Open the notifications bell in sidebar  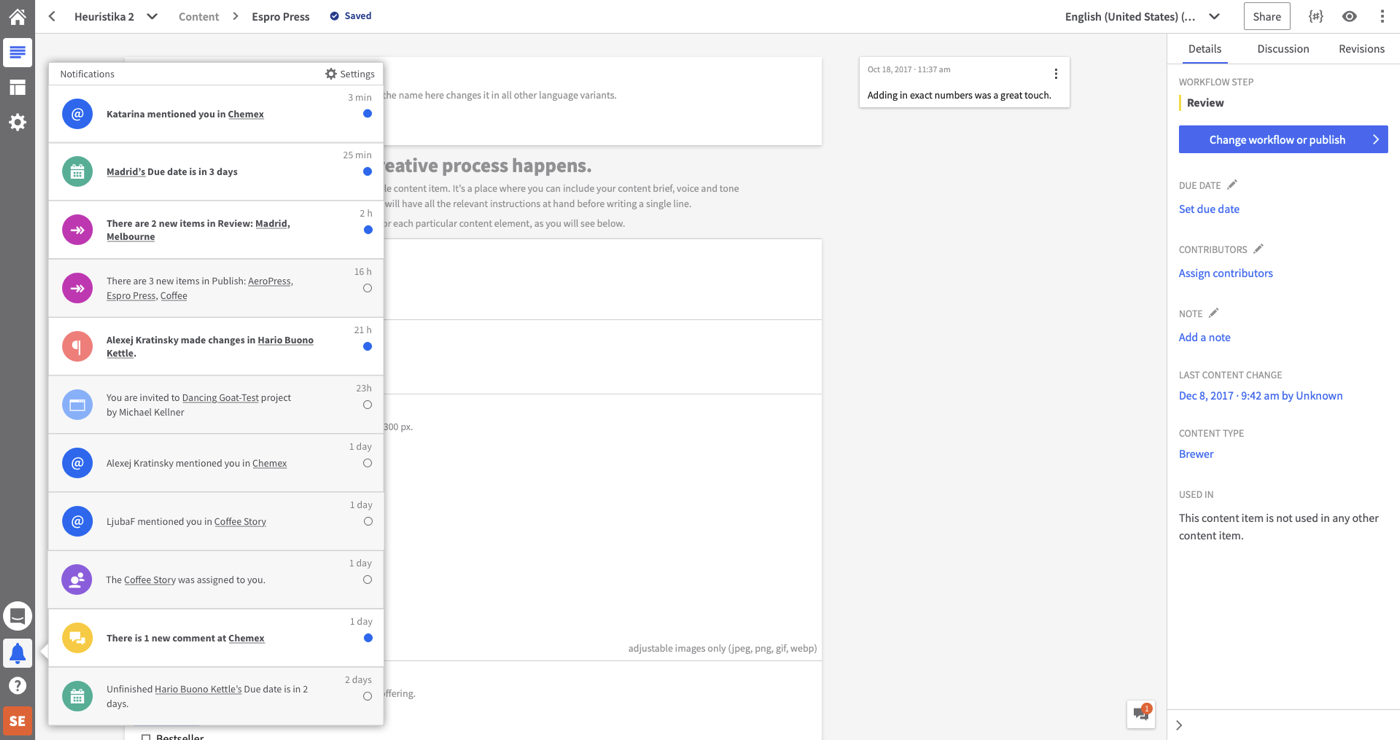[17, 653]
